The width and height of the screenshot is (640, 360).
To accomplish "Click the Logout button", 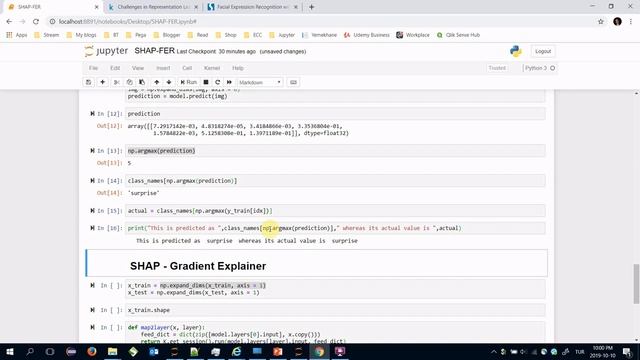I will tap(543, 51).
